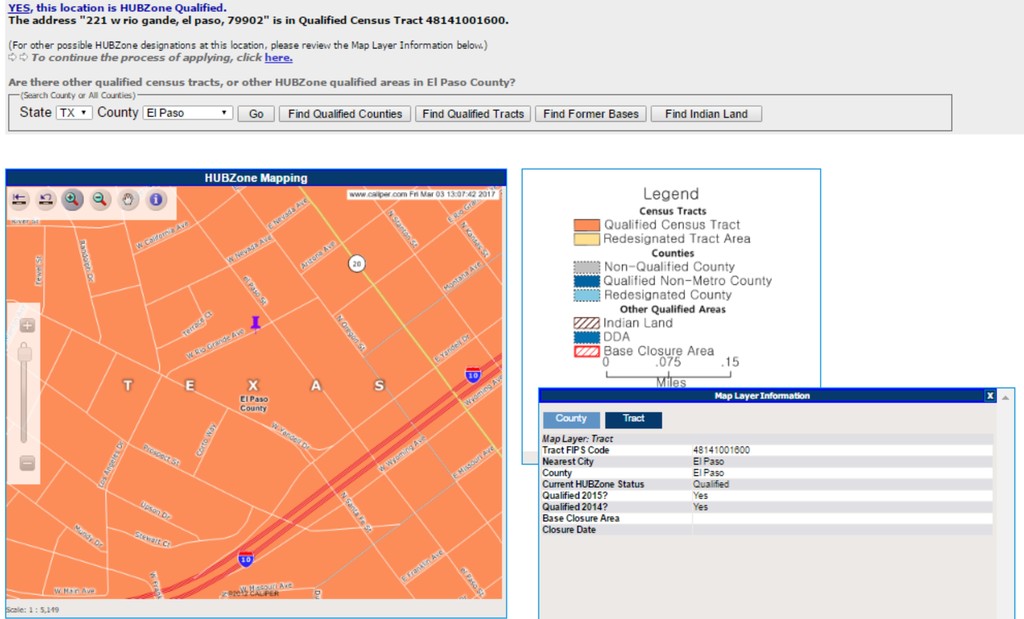Click the purple location pin on map
Image resolution: width=1024 pixels, height=619 pixels.
[x=256, y=322]
